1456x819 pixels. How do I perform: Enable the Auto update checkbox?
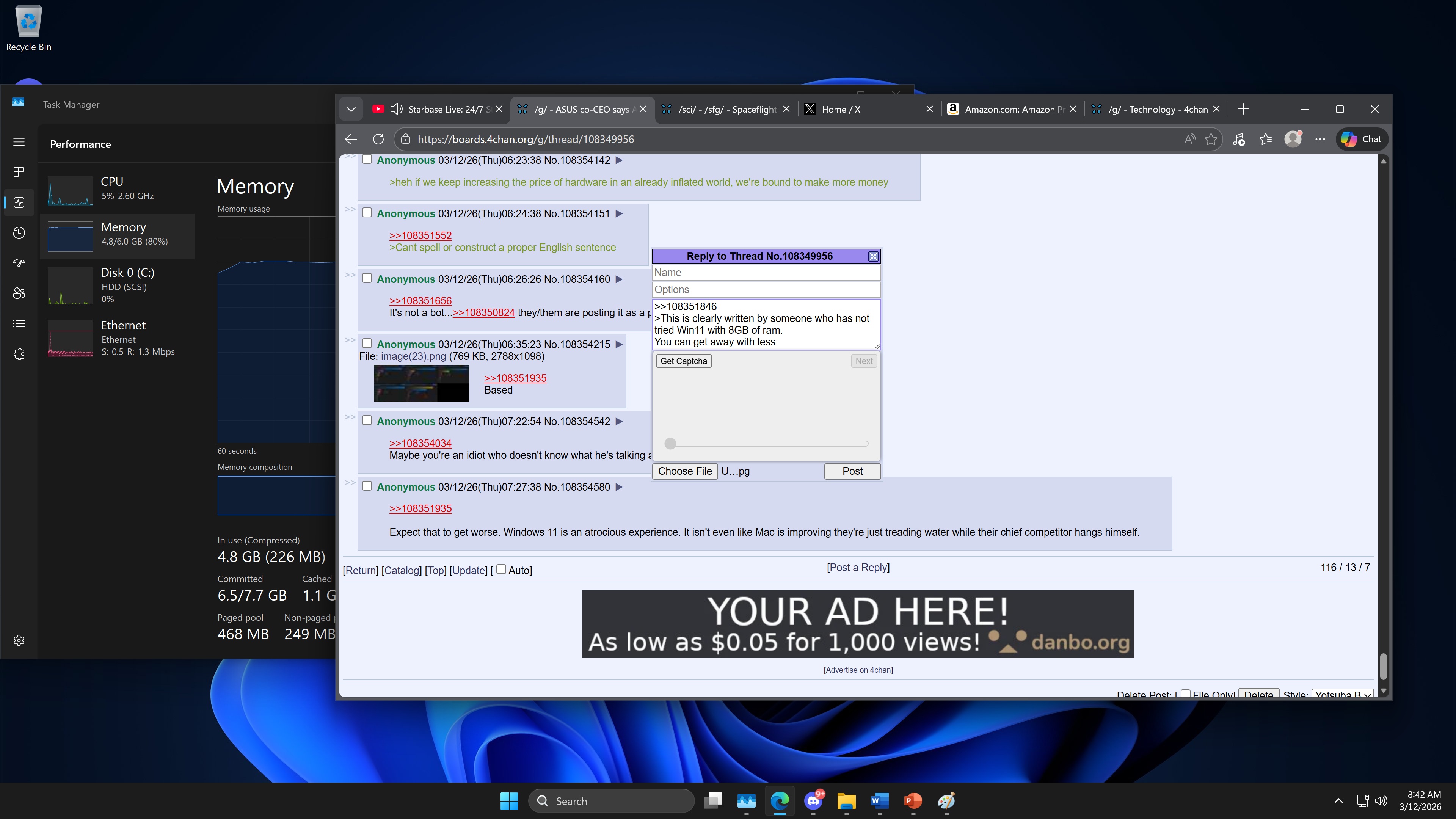pyautogui.click(x=501, y=569)
